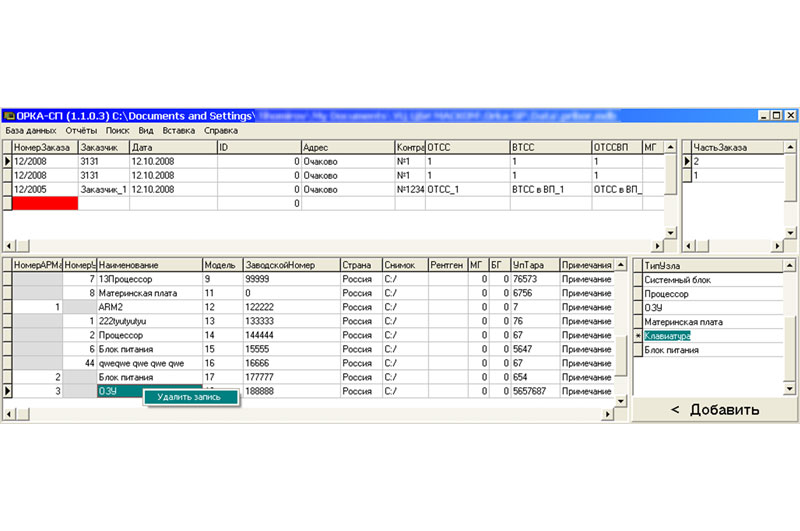Click components grid horizontal scroll right arrow

(608, 414)
